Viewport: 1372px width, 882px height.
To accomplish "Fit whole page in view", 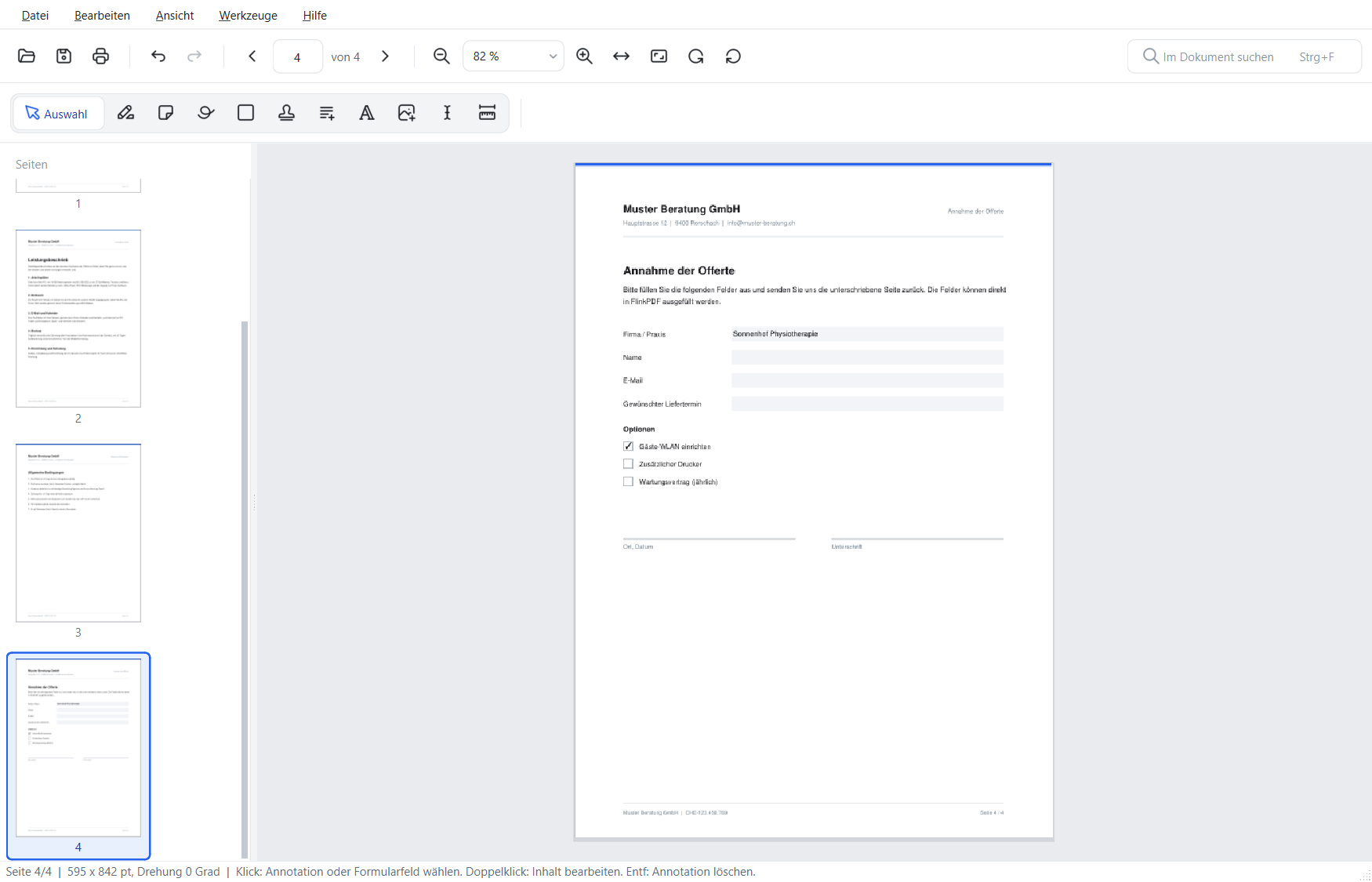I will [x=659, y=56].
